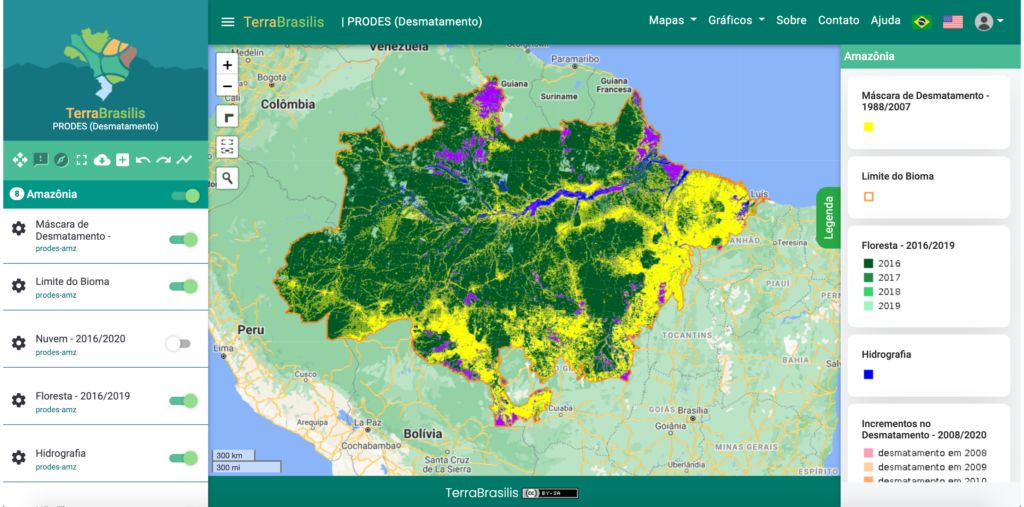Open the Sobre page
Screen dimensions: 1024x507
click(x=791, y=20)
